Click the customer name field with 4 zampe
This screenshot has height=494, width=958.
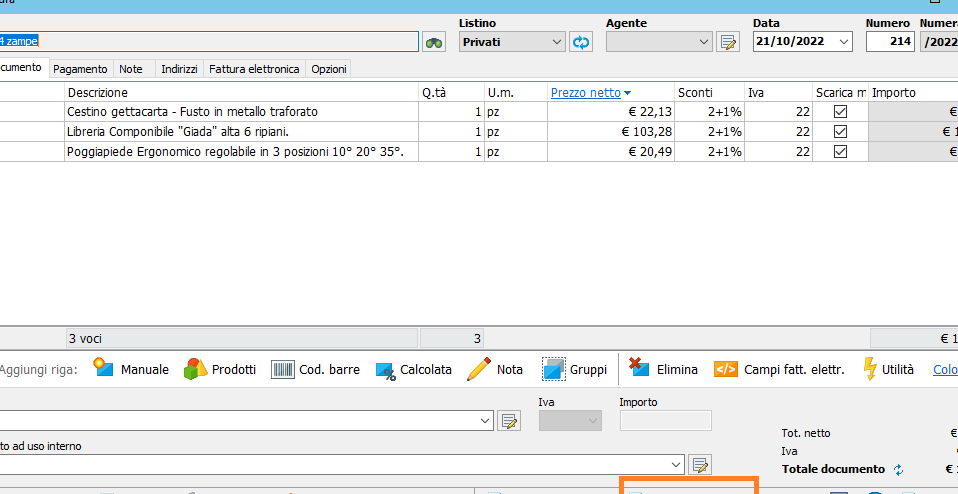coord(209,42)
